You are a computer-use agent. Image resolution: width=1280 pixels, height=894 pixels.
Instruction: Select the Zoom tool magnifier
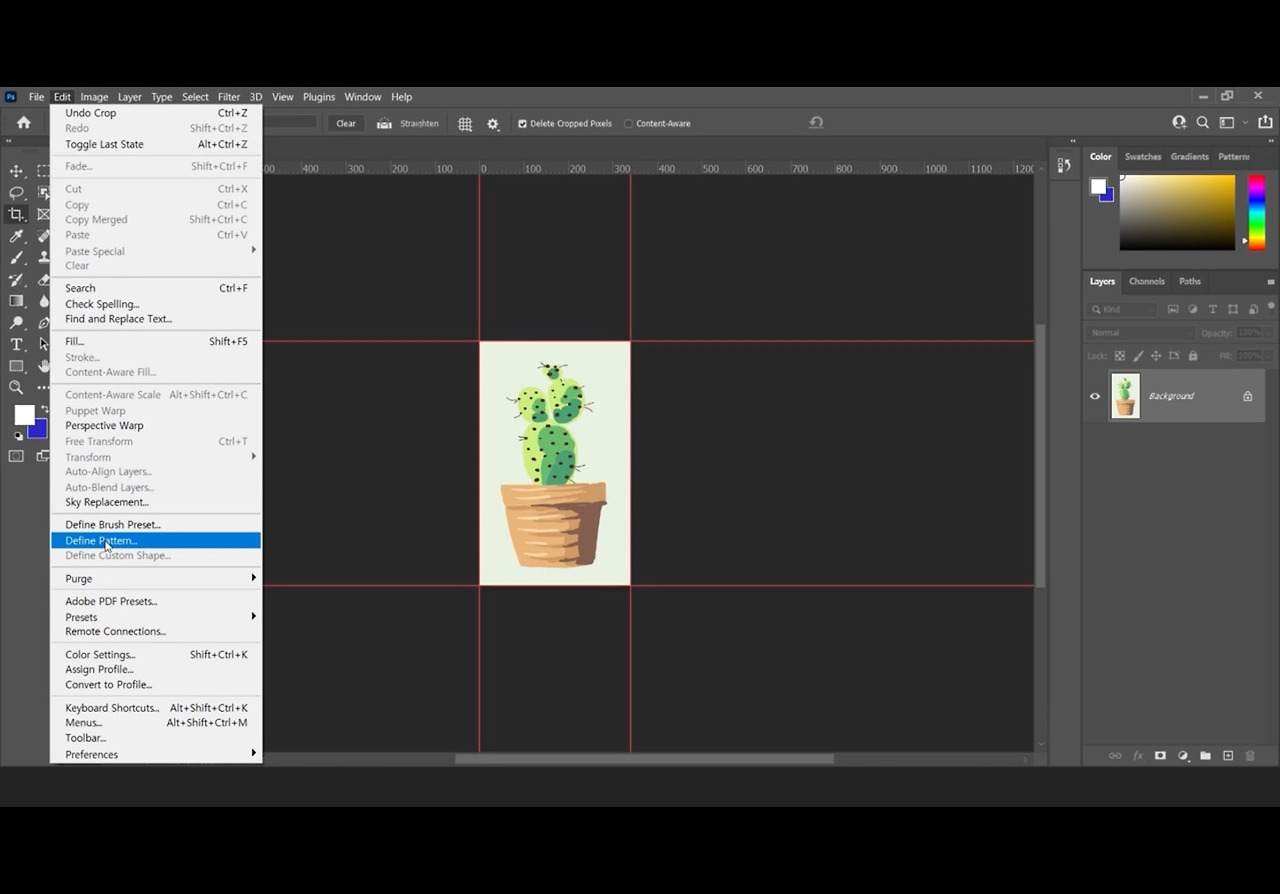[x=16, y=387]
